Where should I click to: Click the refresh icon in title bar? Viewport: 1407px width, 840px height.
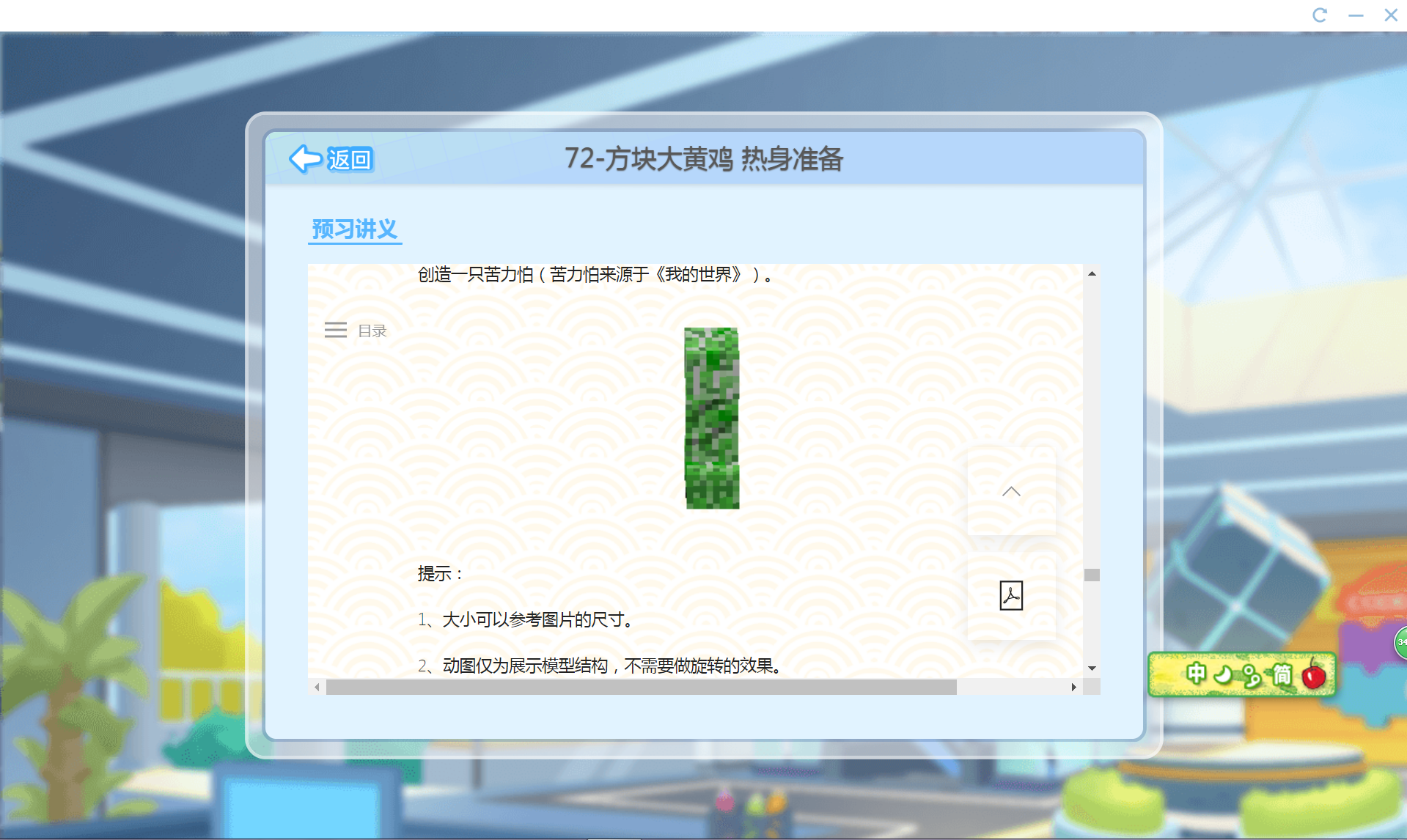[1320, 15]
